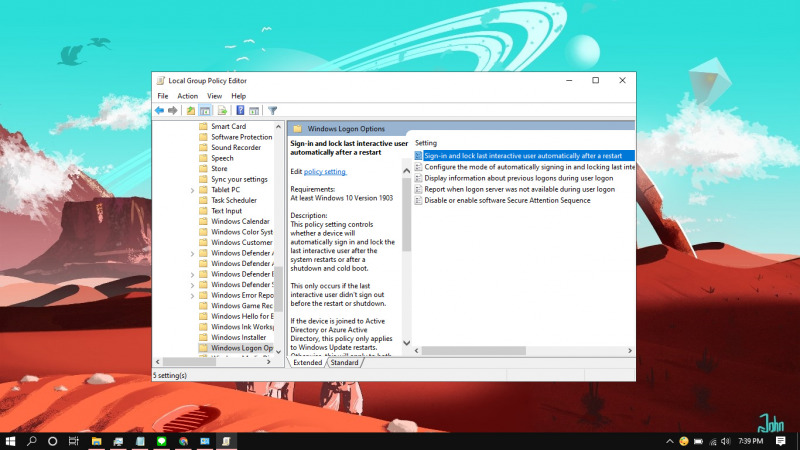Click the taskbar clock showing 7:39 PM
The image size is (800, 450).
coord(751,441)
